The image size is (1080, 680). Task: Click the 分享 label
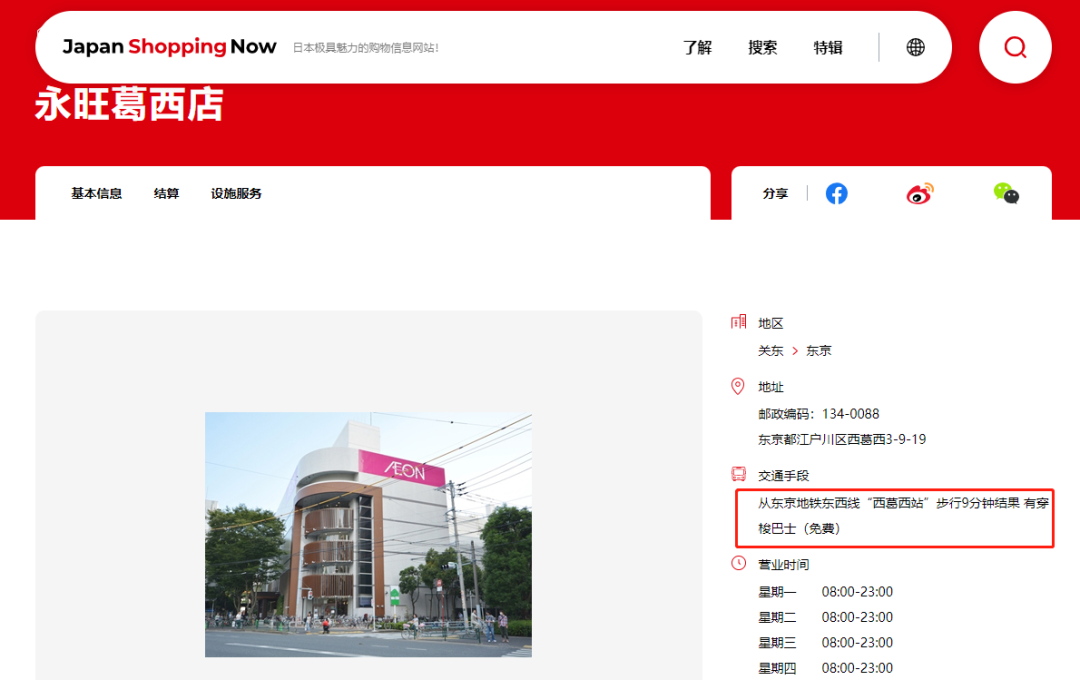pos(775,194)
